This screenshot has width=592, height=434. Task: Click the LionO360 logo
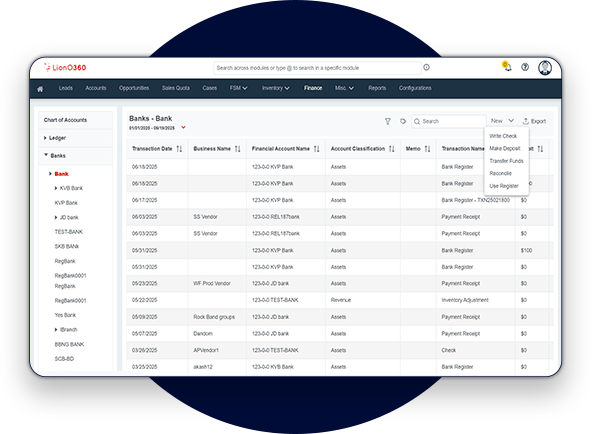coord(65,68)
